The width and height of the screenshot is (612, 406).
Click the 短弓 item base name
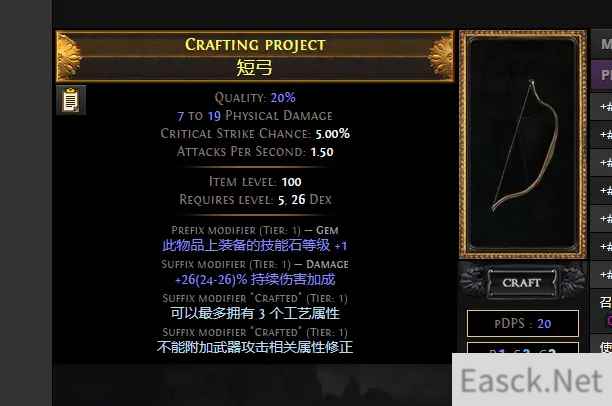click(254, 68)
